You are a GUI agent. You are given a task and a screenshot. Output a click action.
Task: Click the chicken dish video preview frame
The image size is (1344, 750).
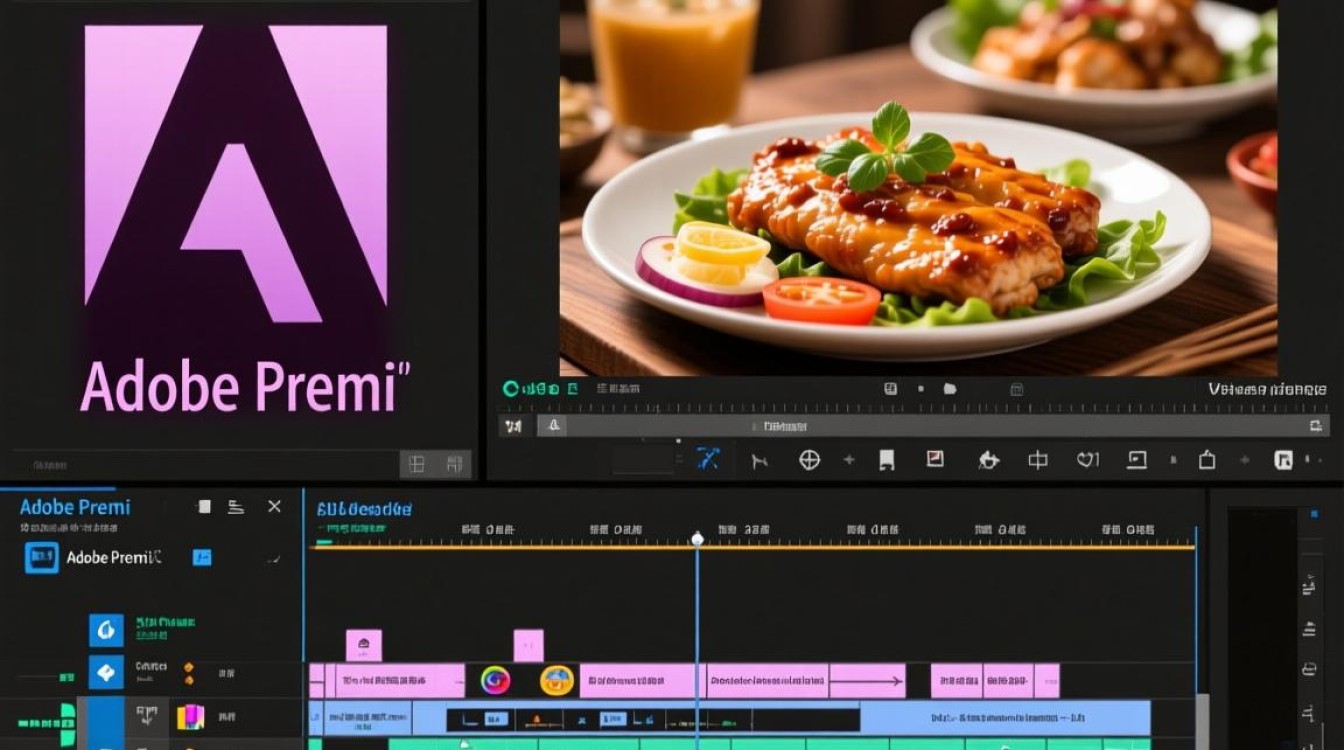pyautogui.click(x=918, y=188)
